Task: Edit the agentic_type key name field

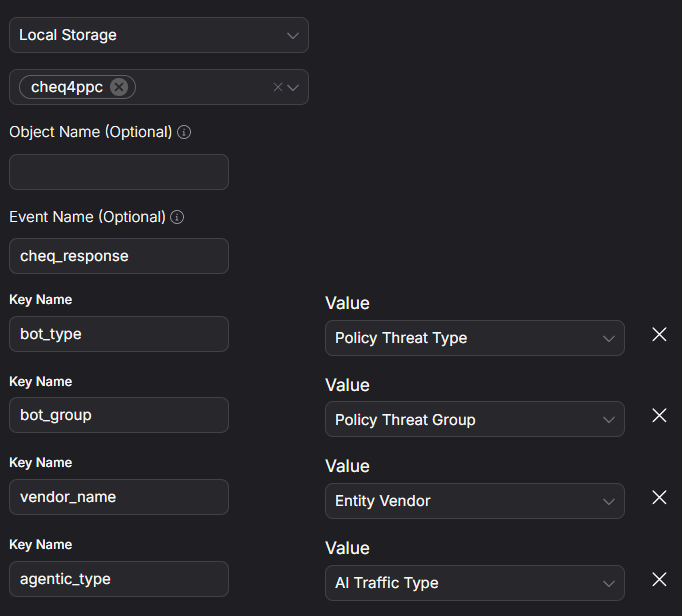Action: [119, 579]
